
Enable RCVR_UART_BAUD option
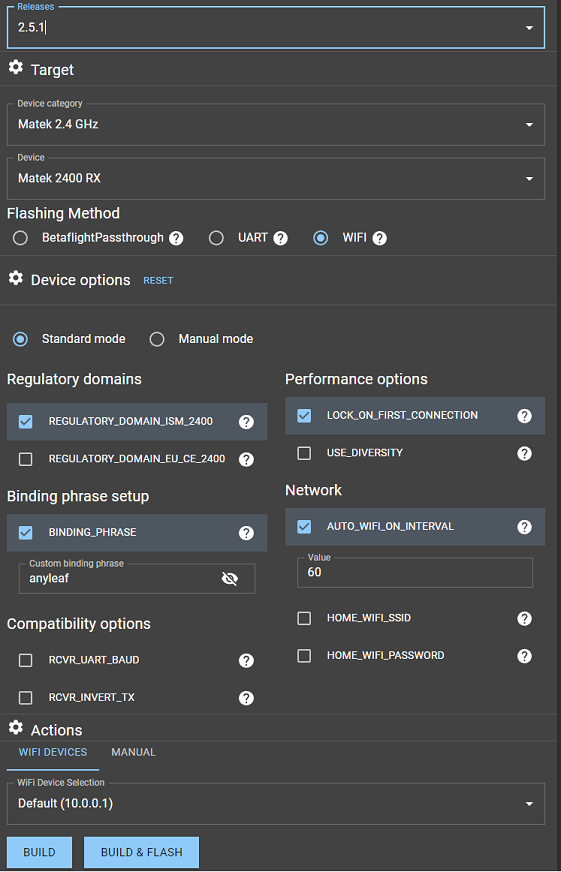[x=26, y=660]
